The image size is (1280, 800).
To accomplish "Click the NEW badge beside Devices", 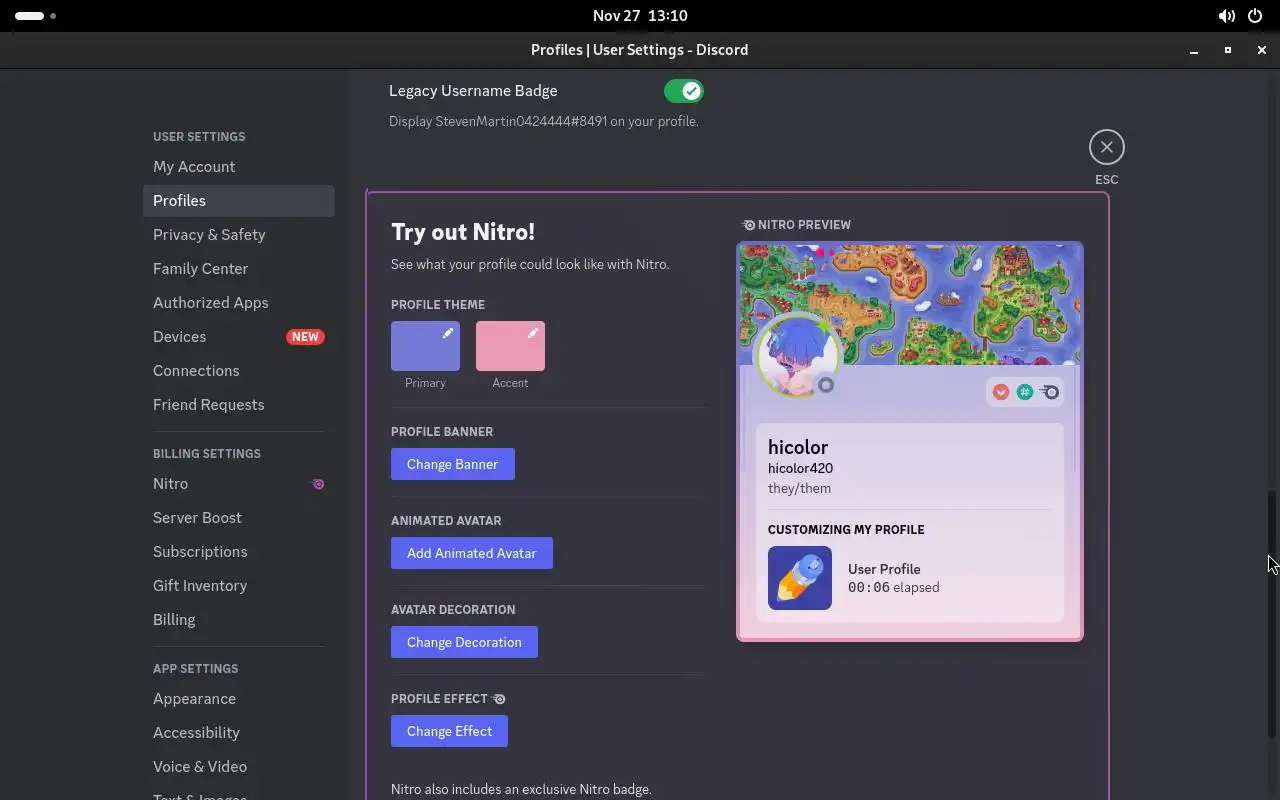I will (305, 337).
